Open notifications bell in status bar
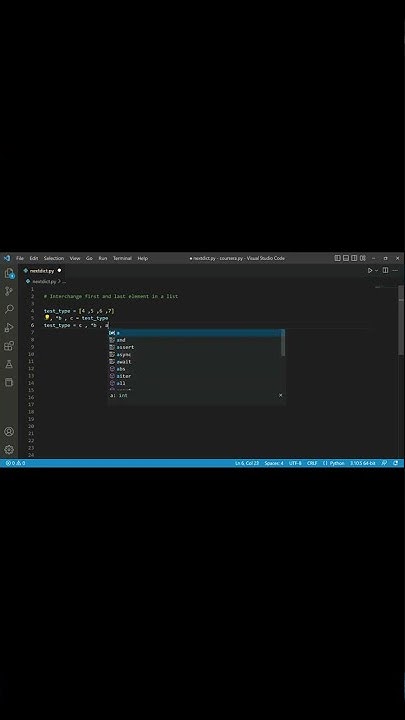 [395, 463]
